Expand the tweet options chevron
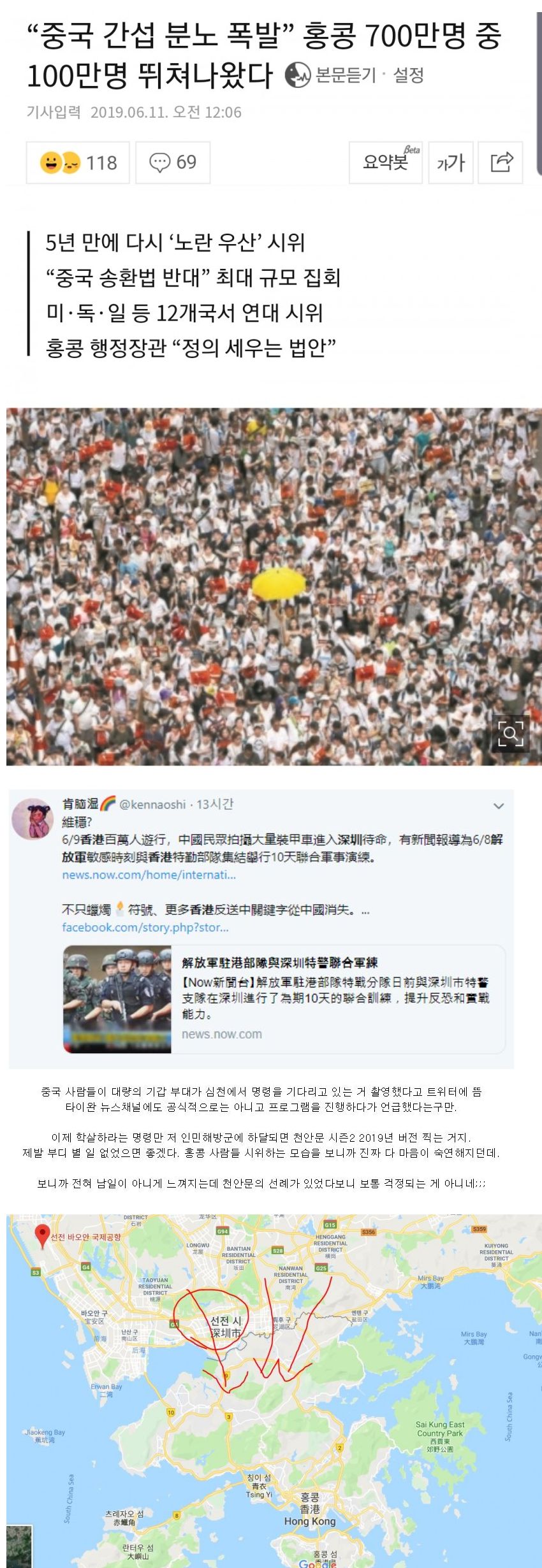Image resolution: width=542 pixels, height=1568 pixels. click(499, 806)
